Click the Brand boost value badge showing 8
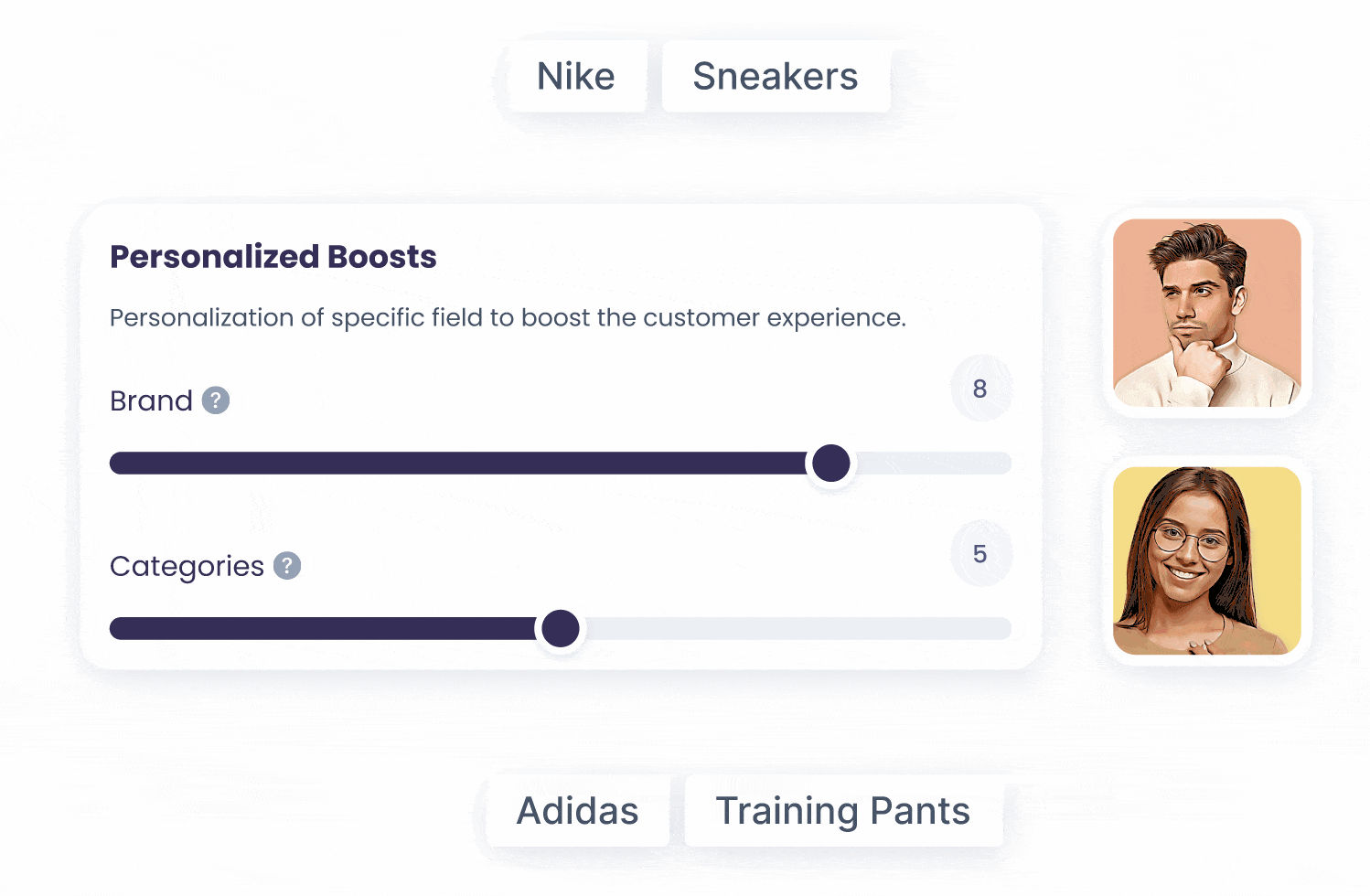1370x896 pixels. [x=980, y=389]
